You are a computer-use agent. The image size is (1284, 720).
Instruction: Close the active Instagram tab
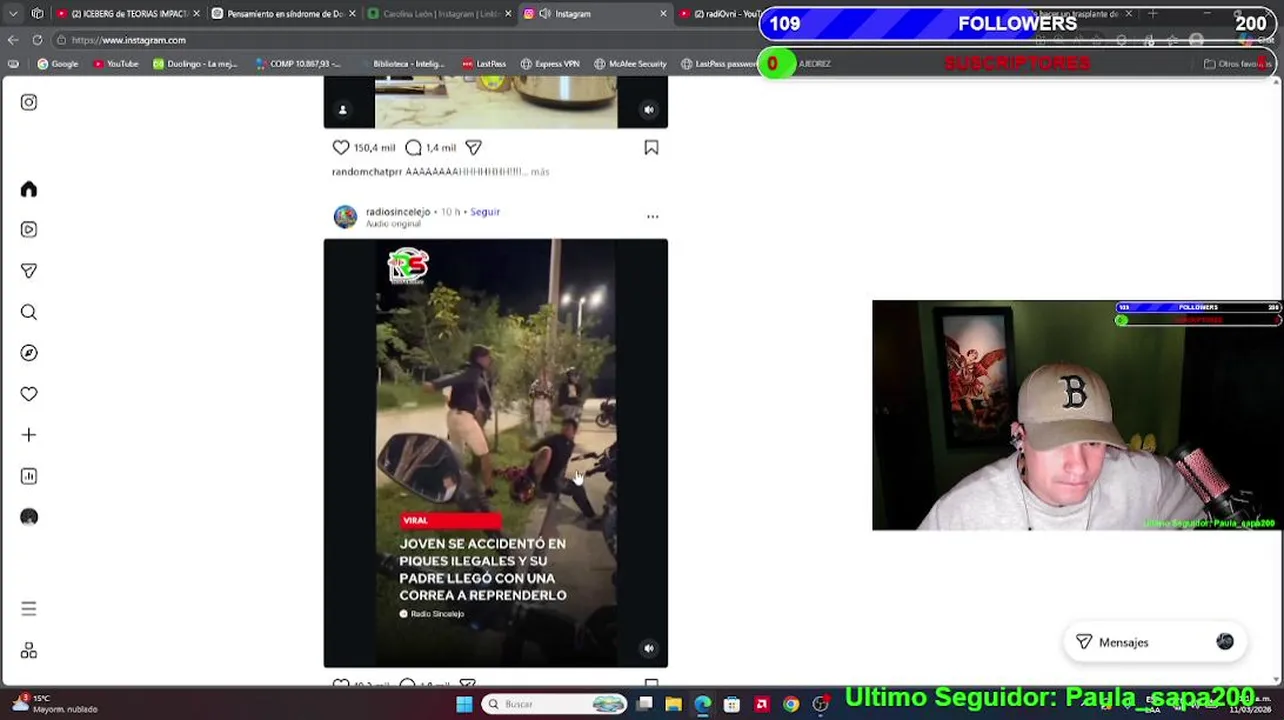(663, 14)
